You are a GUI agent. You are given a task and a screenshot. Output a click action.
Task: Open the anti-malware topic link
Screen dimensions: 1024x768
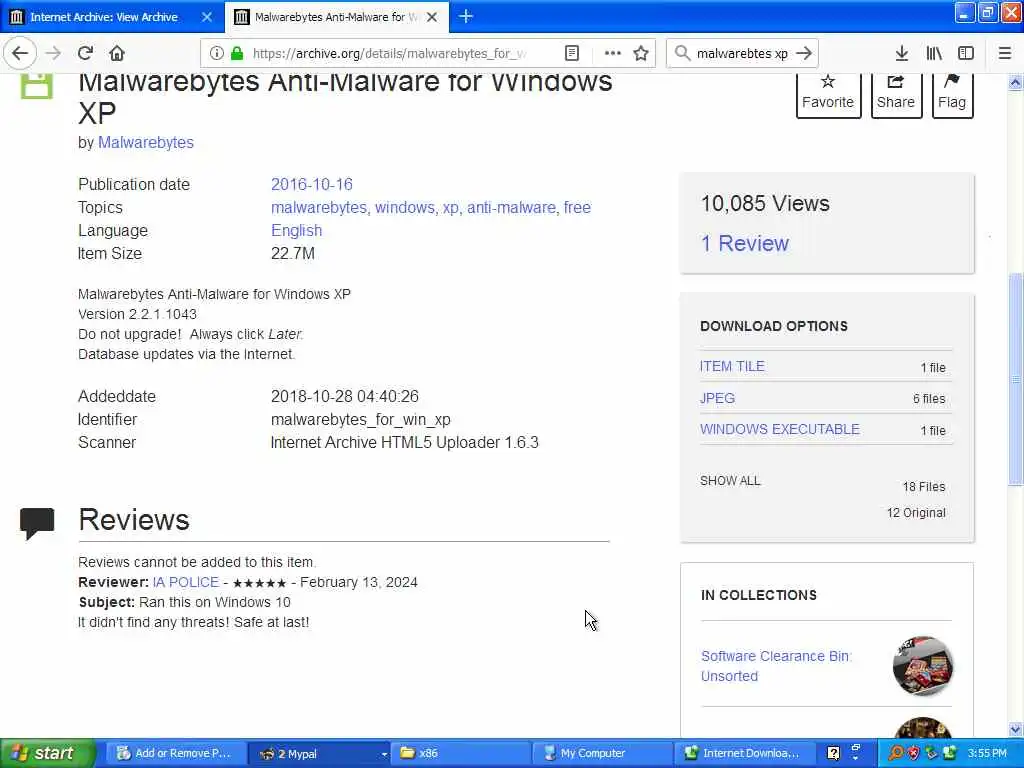pyautogui.click(x=511, y=207)
